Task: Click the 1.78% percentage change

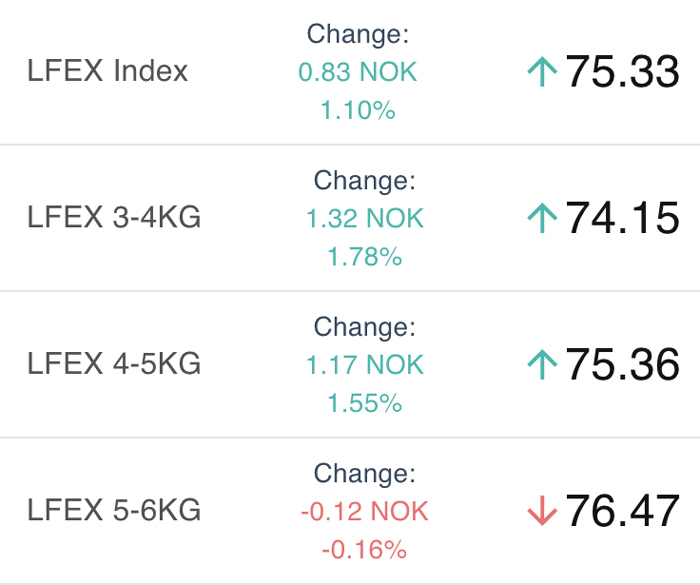Action: click(x=365, y=257)
